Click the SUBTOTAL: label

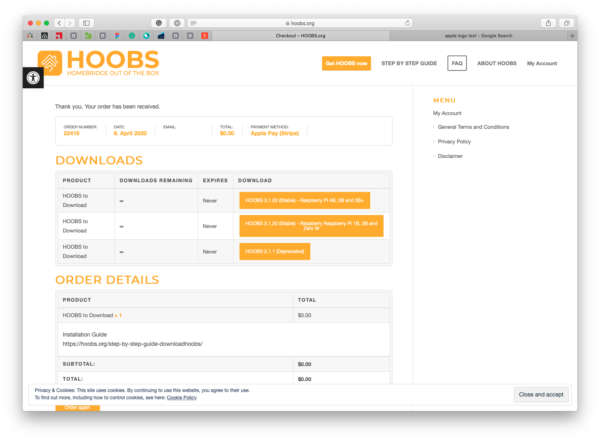tap(79, 364)
